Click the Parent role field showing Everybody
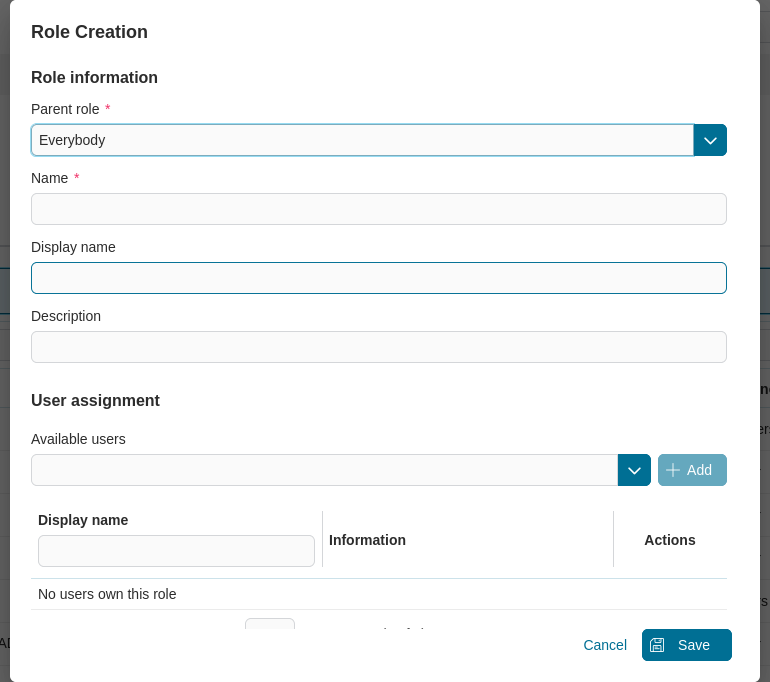 click(x=362, y=140)
